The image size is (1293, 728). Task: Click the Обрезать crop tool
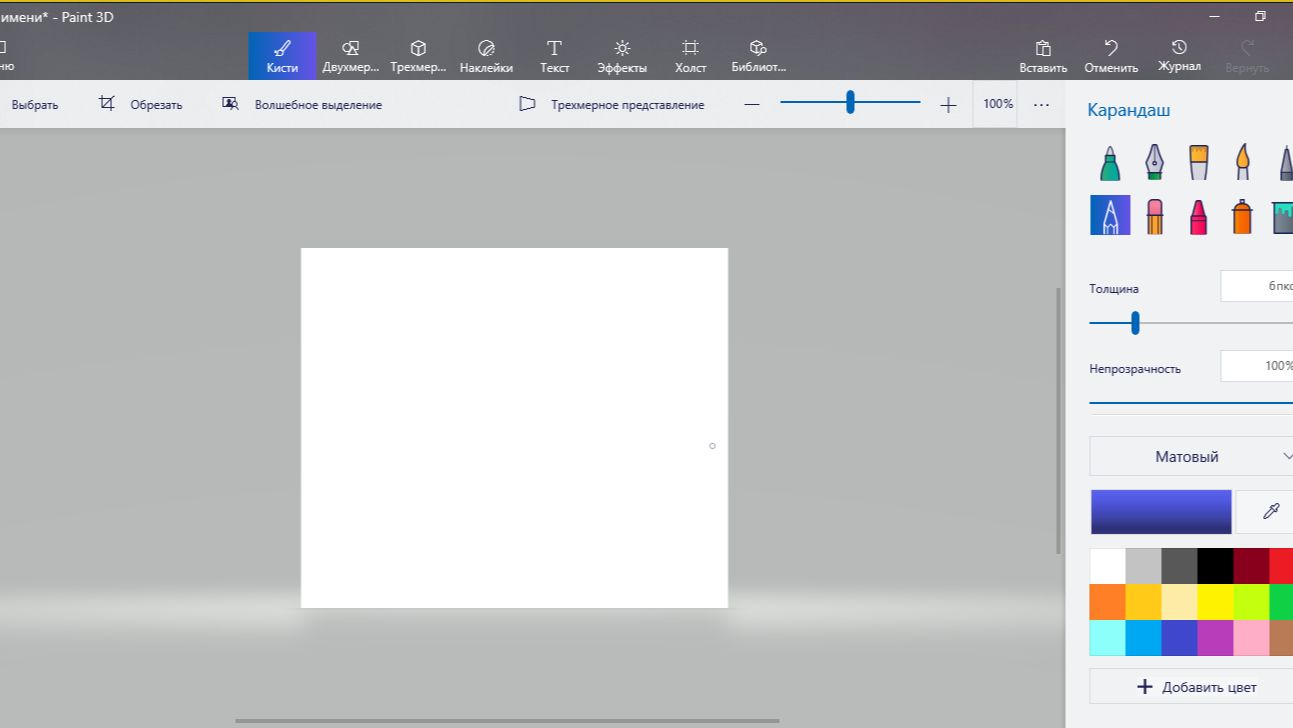140,104
